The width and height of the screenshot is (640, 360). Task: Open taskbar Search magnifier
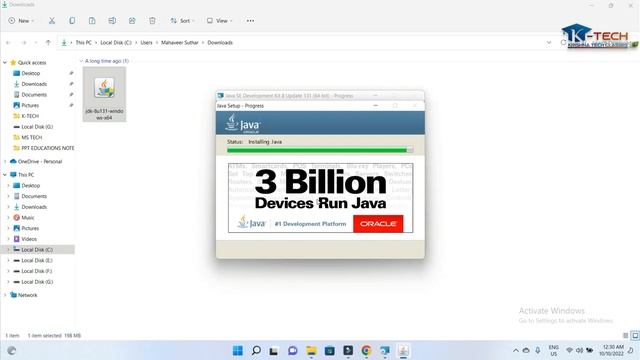(x=256, y=351)
